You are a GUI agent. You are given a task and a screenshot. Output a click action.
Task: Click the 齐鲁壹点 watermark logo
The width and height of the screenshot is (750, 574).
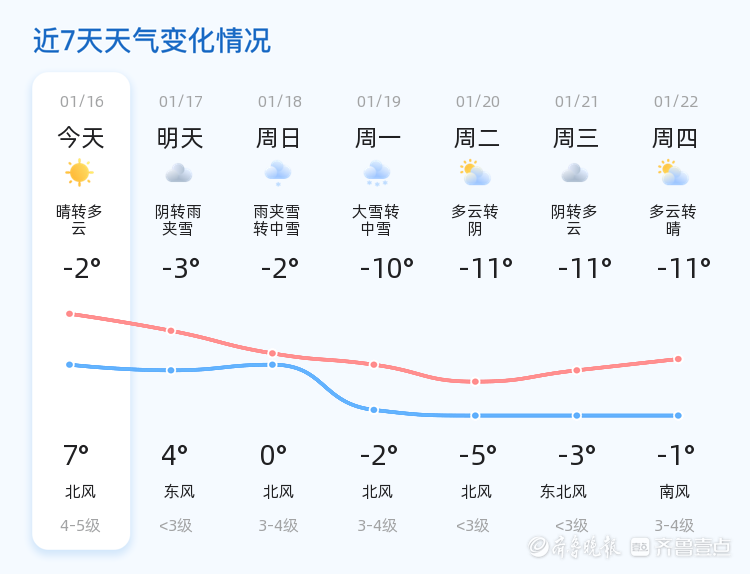694,546
